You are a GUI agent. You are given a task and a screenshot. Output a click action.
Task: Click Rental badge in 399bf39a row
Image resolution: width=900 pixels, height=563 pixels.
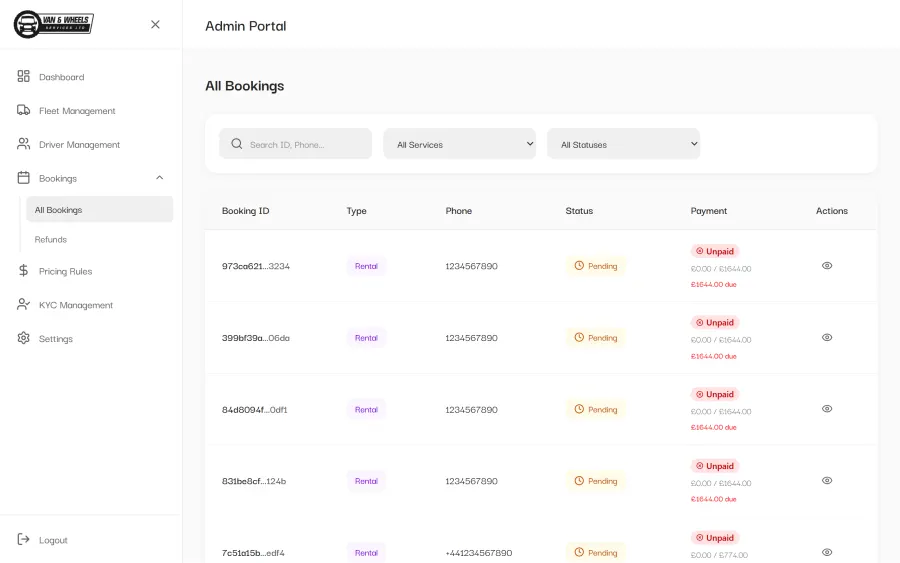click(x=366, y=338)
